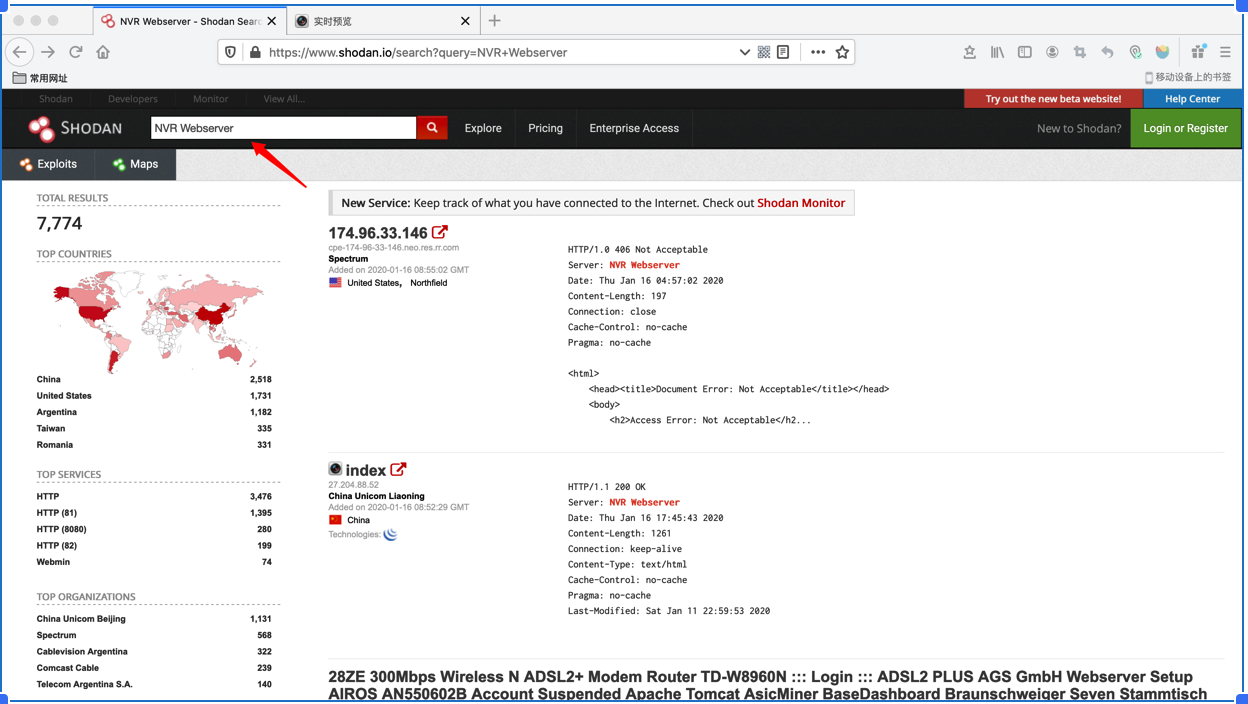Click Try out the new beta website
The image size is (1248, 704).
[x=1053, y=99]
